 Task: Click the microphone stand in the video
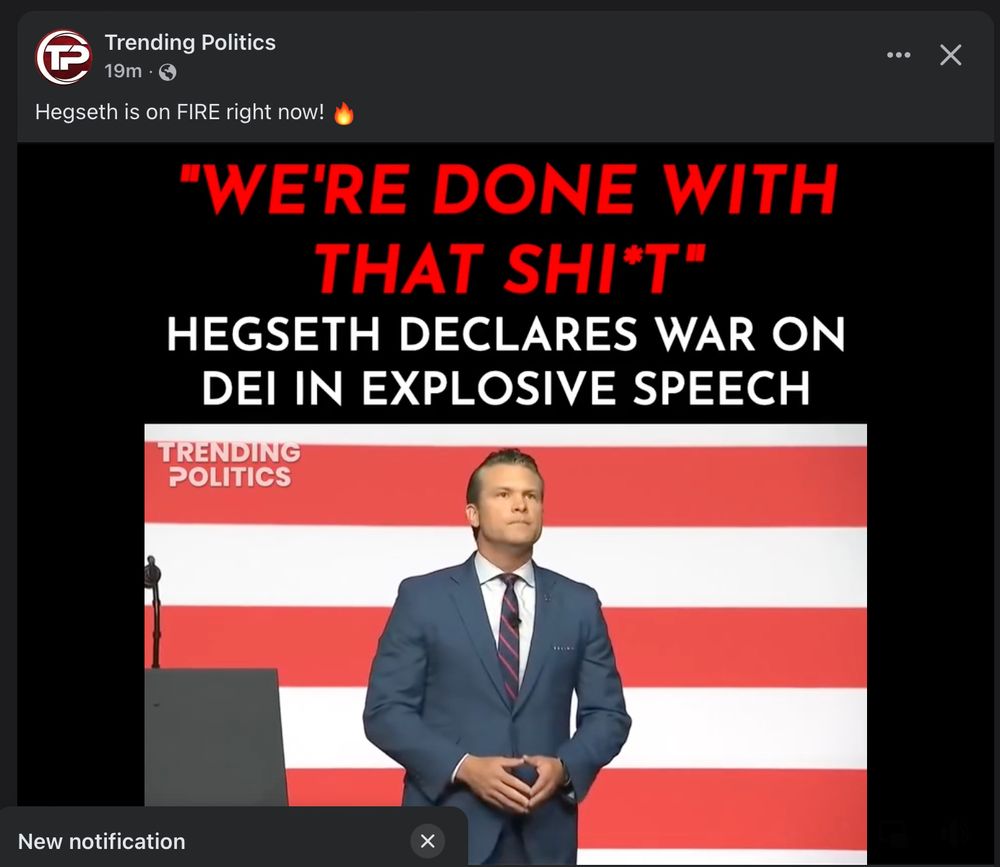pos(153,611)
